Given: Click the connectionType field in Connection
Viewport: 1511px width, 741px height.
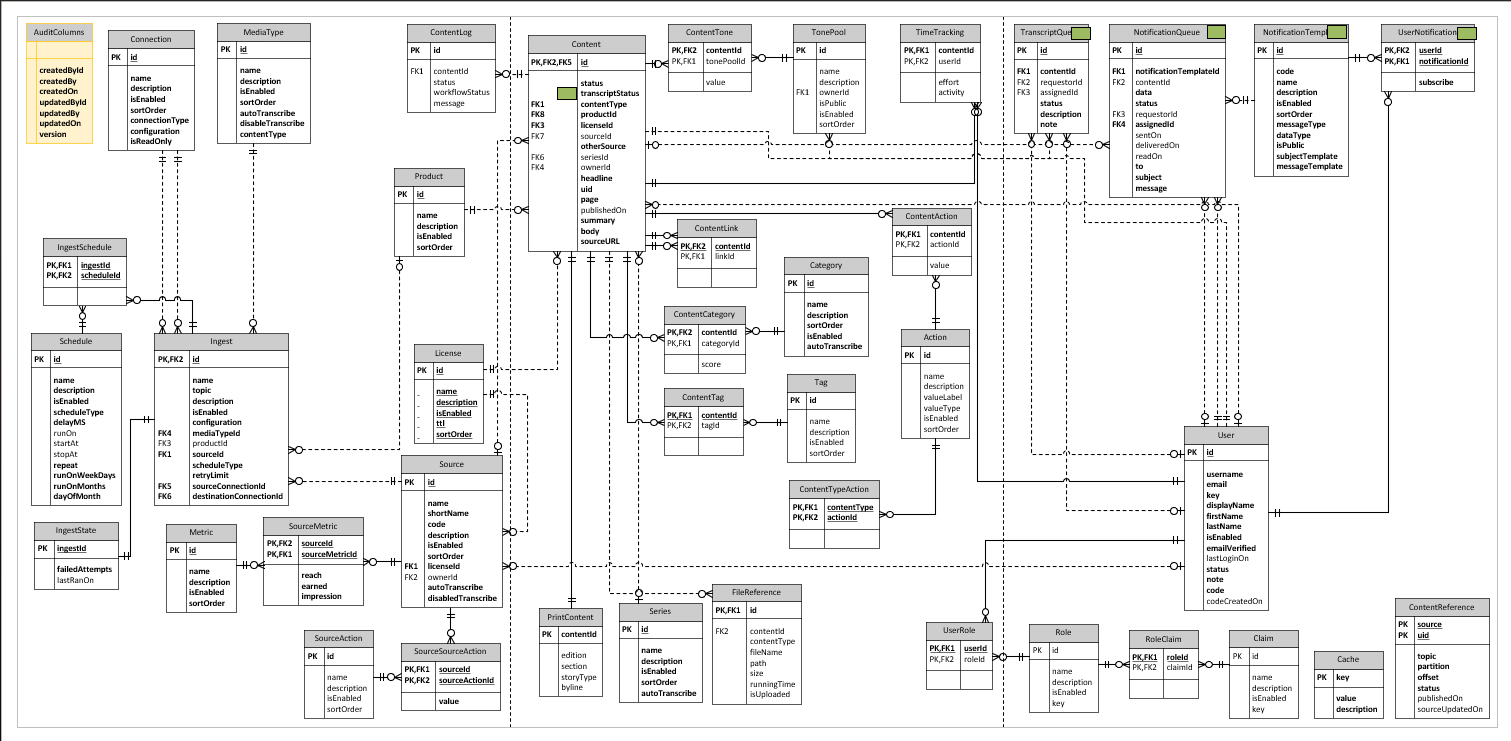Looking at the screenshot, I should coord(160,120).
